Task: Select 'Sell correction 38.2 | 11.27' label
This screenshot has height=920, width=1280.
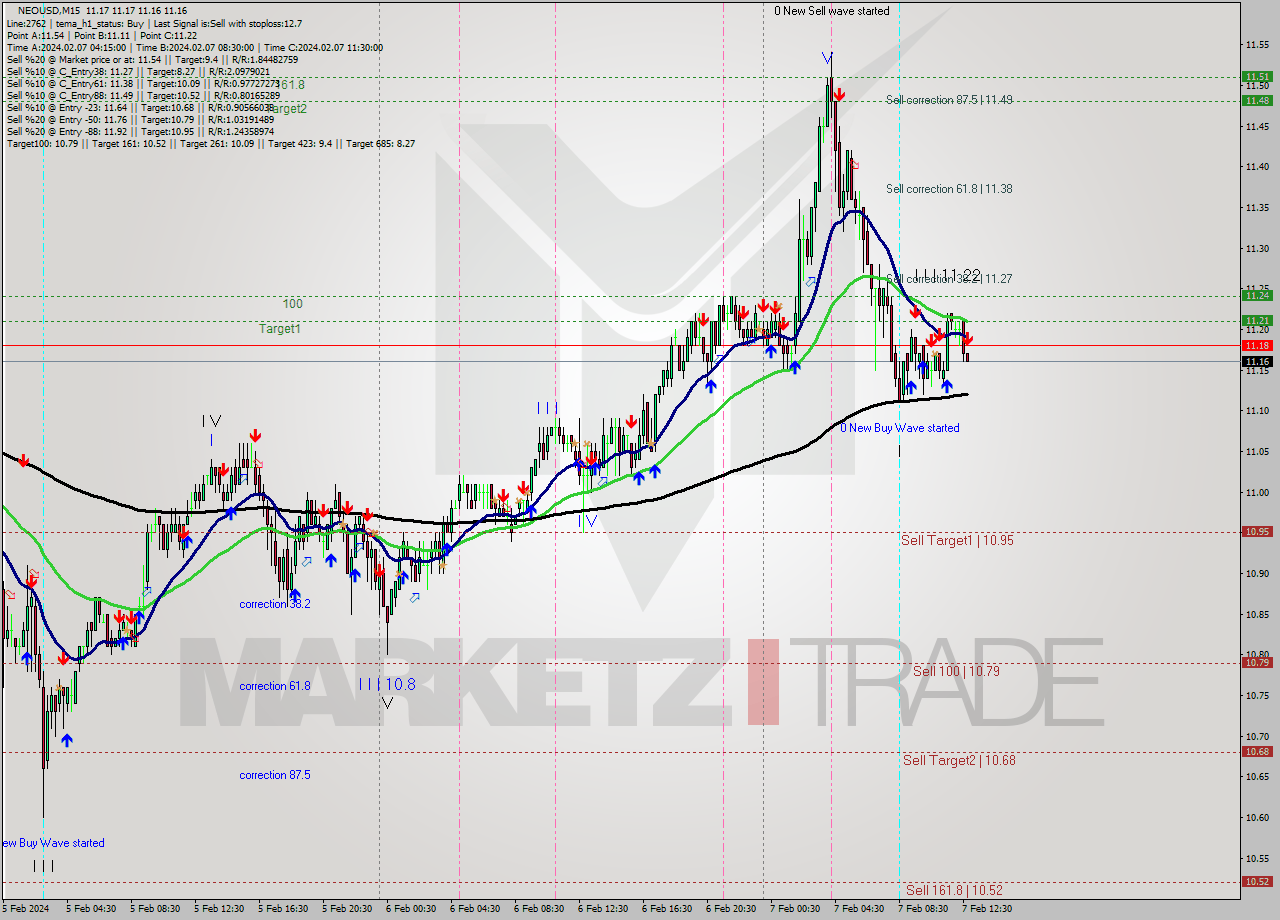Action: (949, 279)
